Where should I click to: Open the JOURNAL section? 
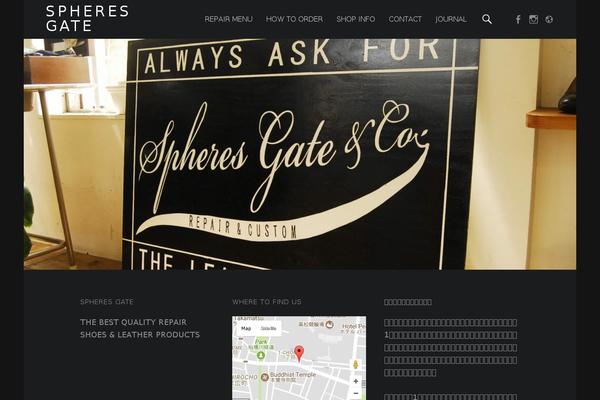point(451,19)
